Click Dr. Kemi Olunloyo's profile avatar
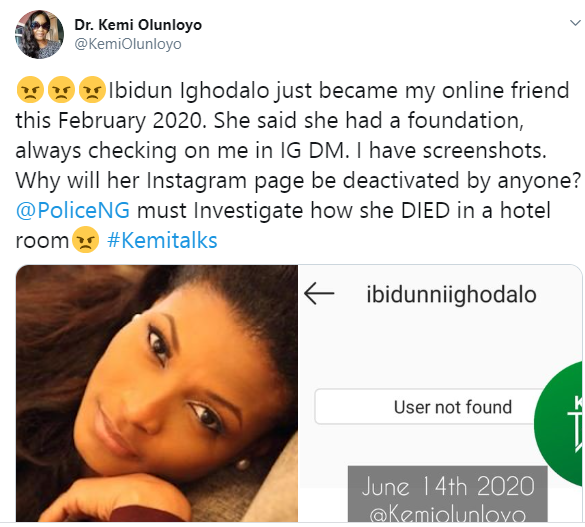The width and height of the screenshot is (585, 527). (39, 34)
